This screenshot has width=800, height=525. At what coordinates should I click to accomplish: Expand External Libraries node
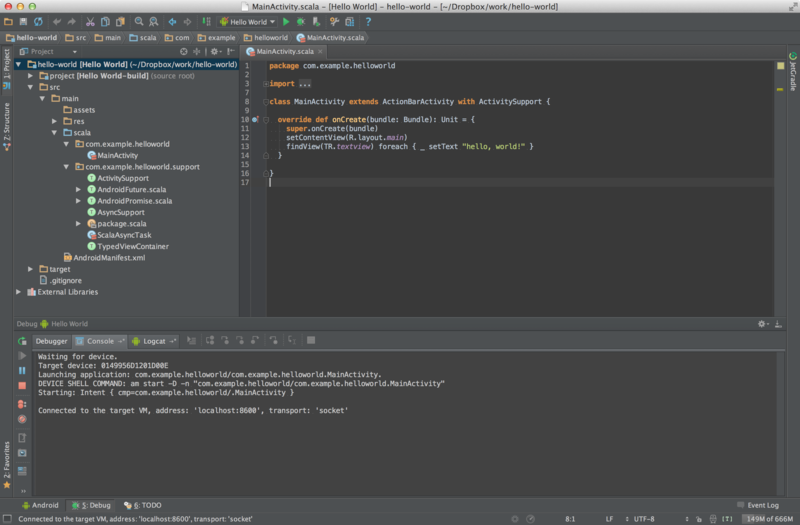click(18, 292)
